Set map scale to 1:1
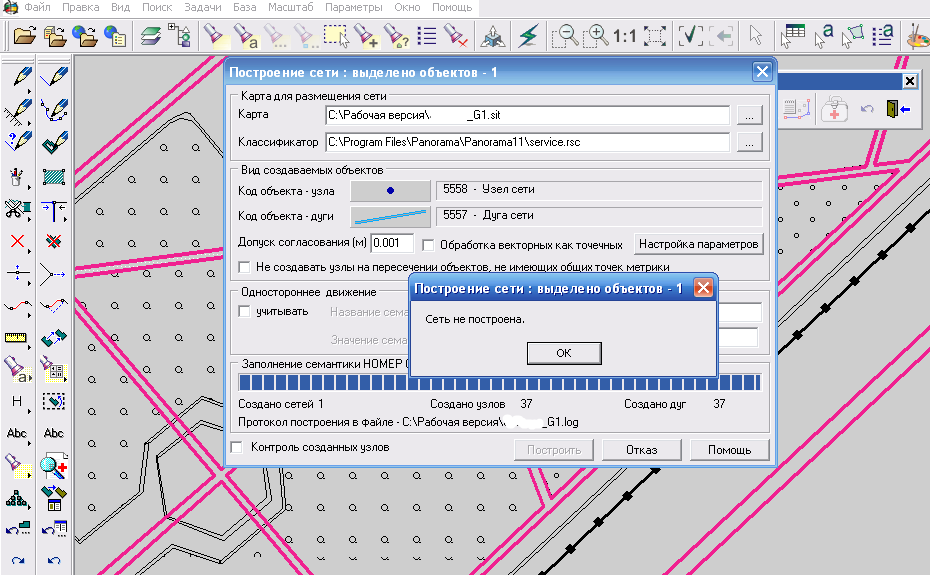 [x=625, y=37]
